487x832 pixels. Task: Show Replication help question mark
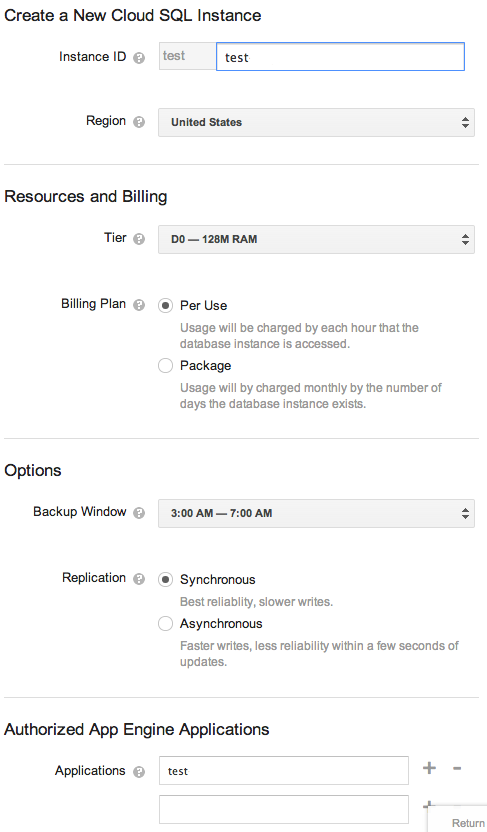pos(139,579)
